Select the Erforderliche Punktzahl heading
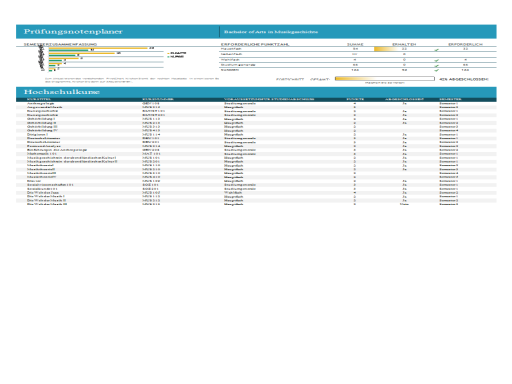Image resolution: width=512 pixels, height=384 pixels. point(255,44)
